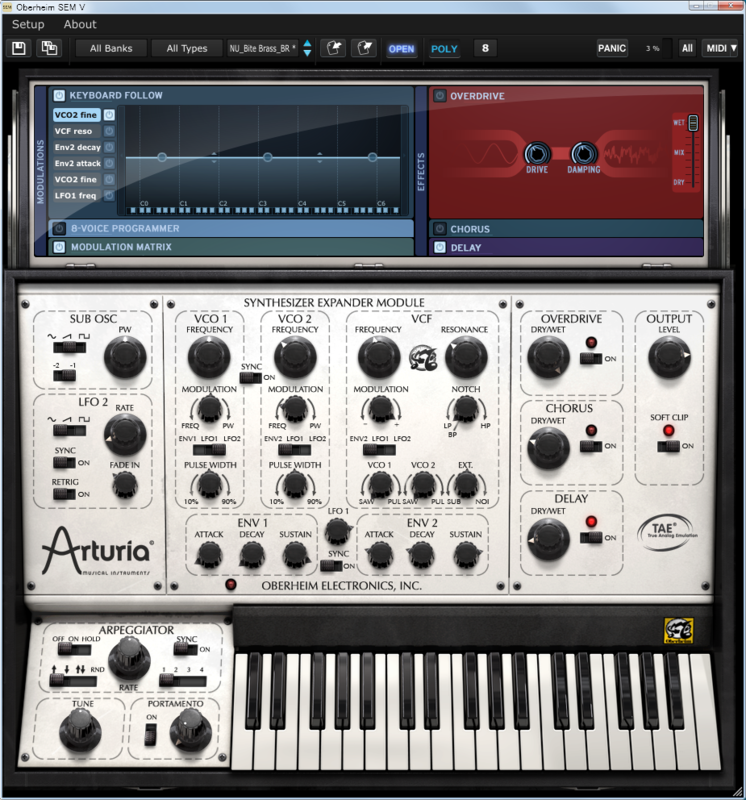This screenshot has width=746, height=800.
Task: Click the OPEN button
Action: 402,49
